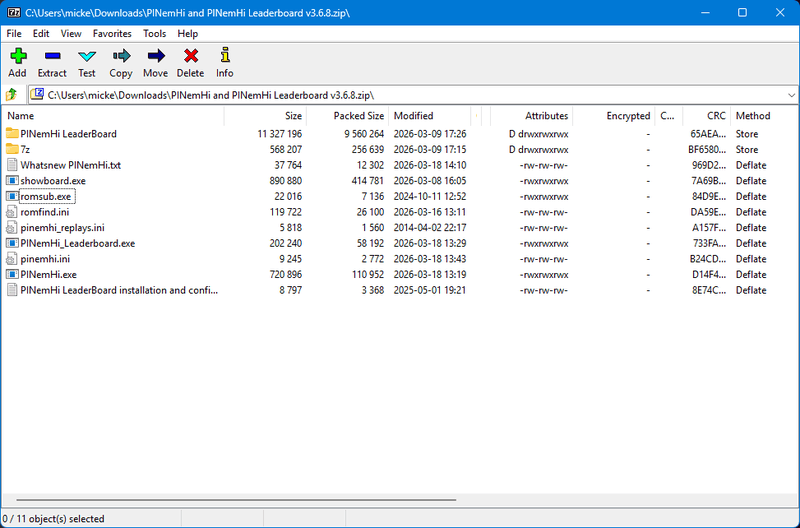Click the archive icon in address bar
800x528 pixels.
coord(37,94)
